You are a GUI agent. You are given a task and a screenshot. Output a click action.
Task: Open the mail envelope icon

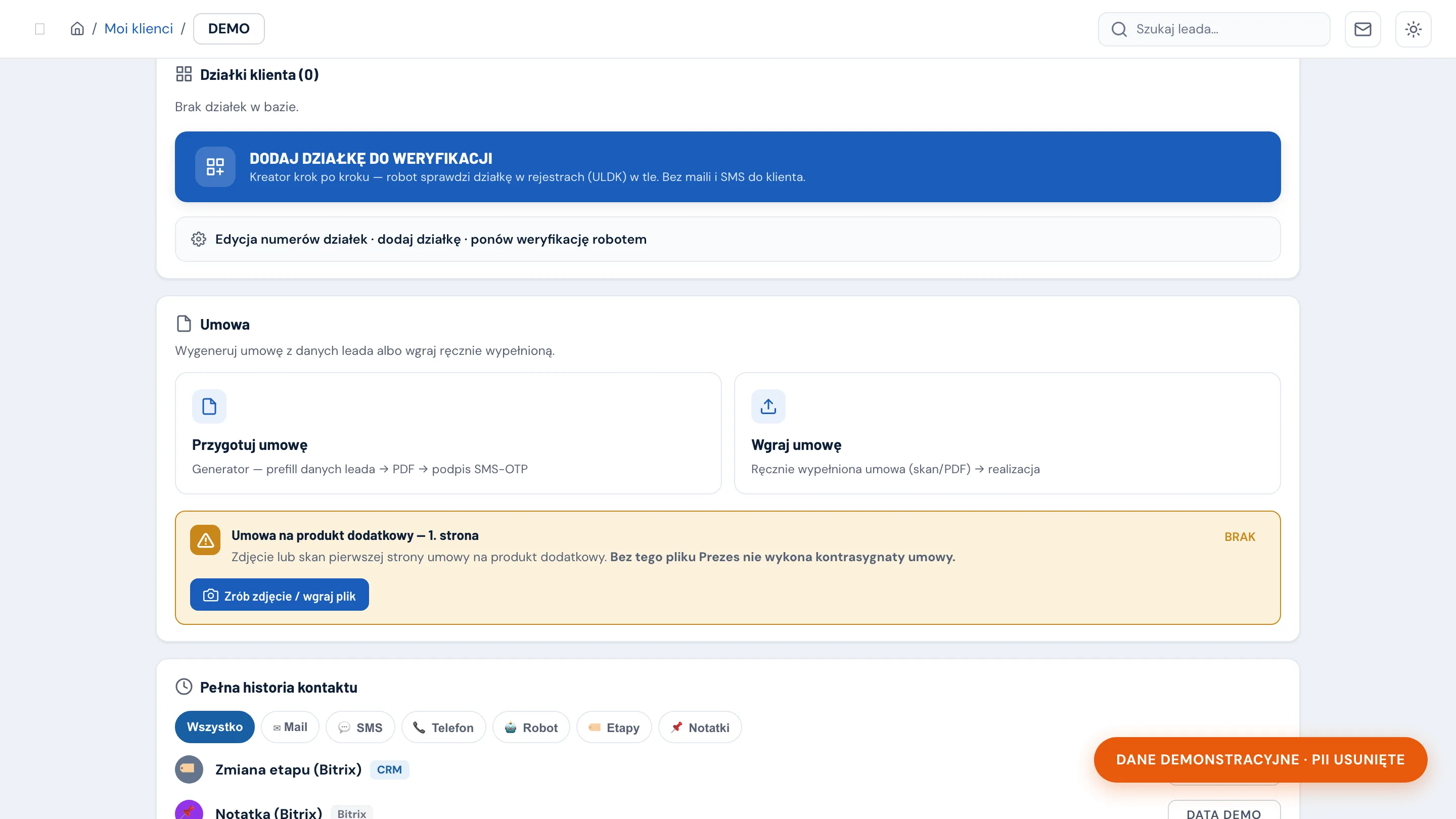1363,29
